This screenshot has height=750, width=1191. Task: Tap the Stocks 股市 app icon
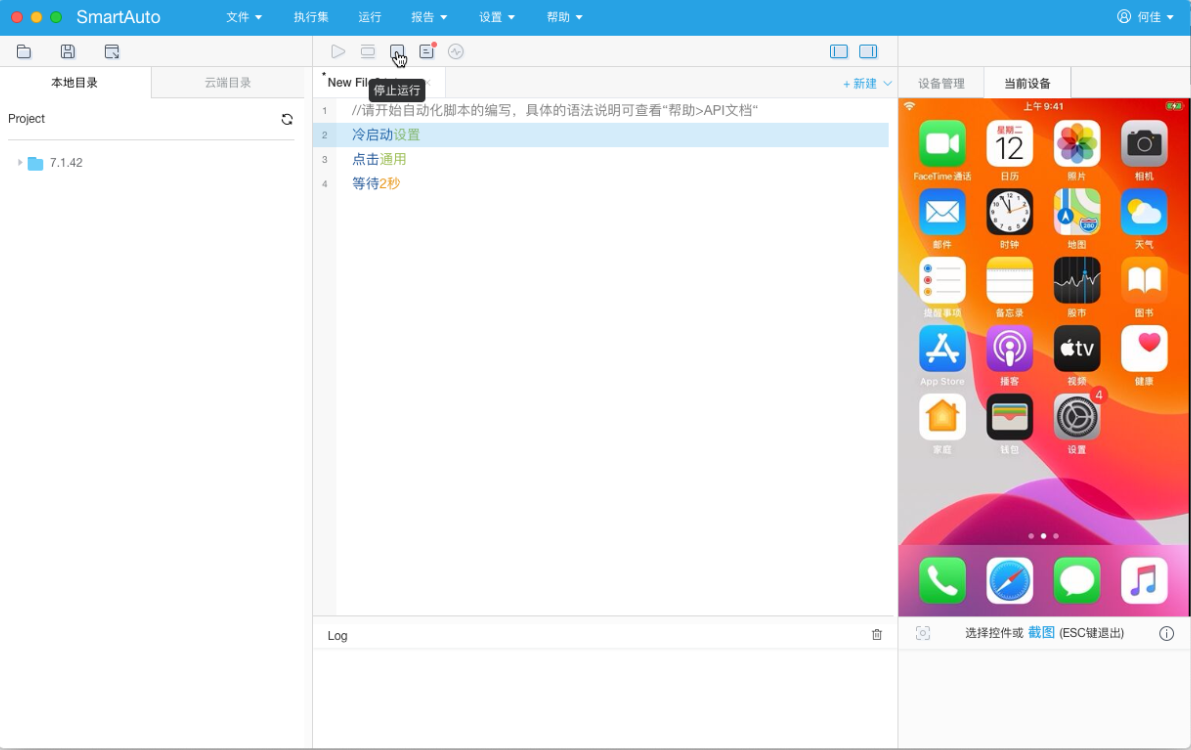(1077, 280)
